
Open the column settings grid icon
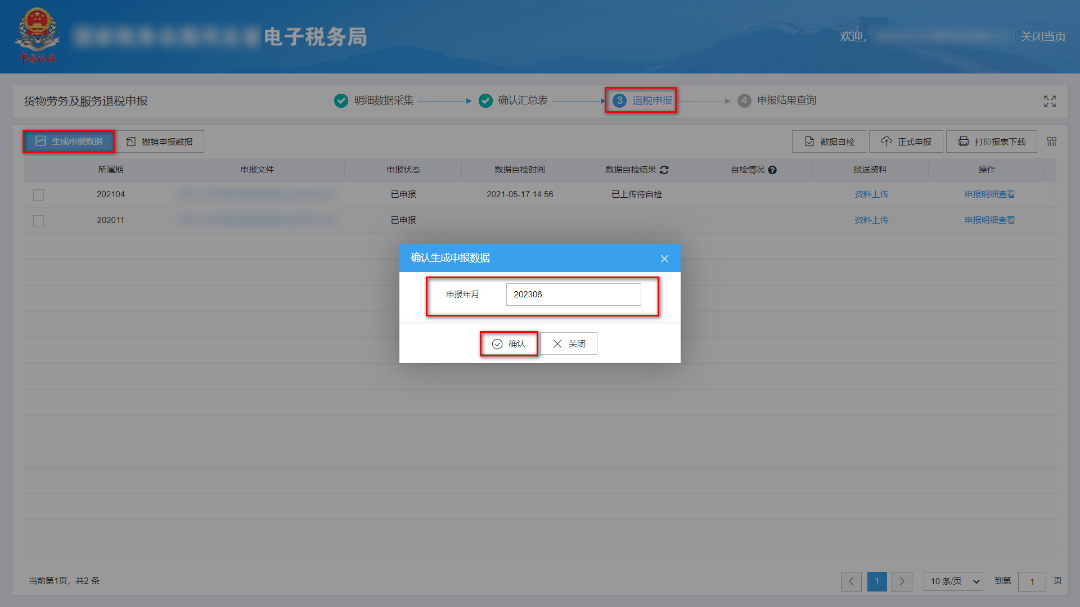tap(1052, 141)
